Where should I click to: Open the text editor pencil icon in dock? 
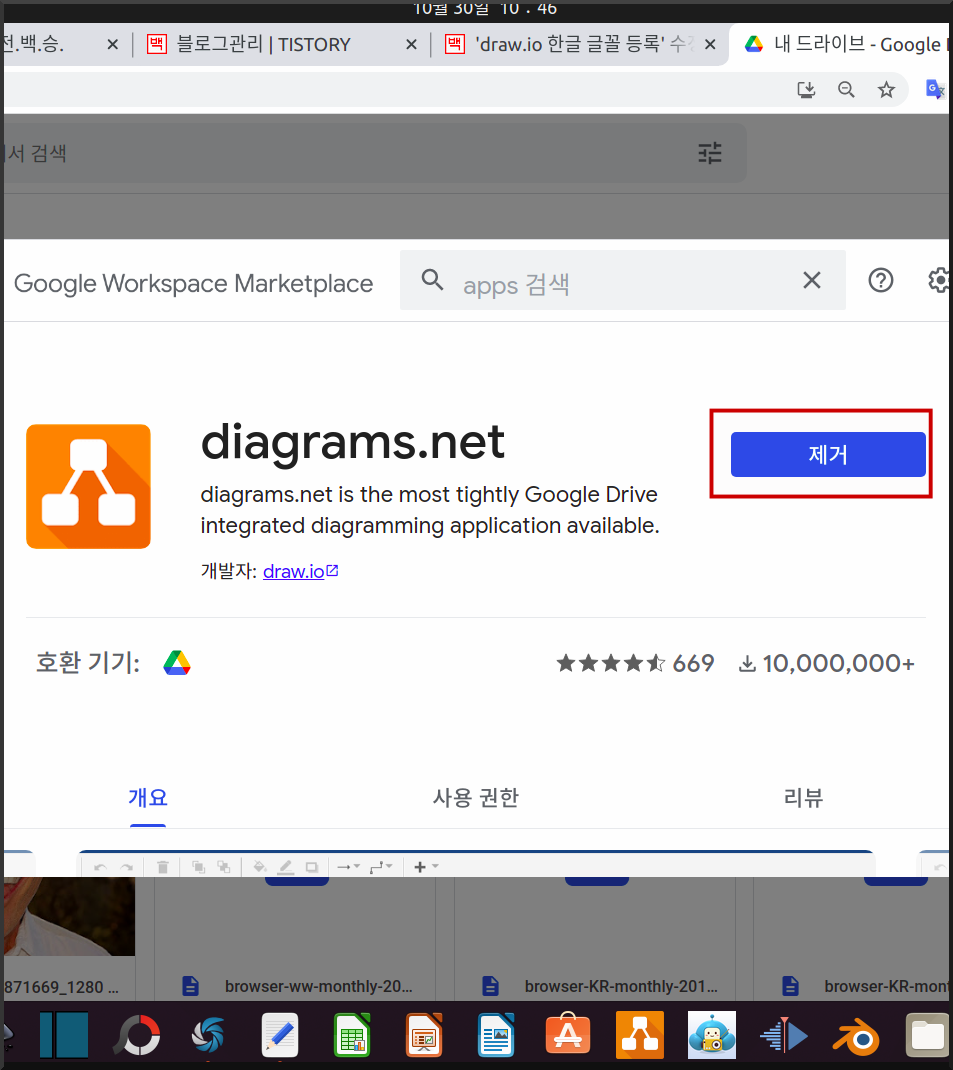coord(280,1035)
